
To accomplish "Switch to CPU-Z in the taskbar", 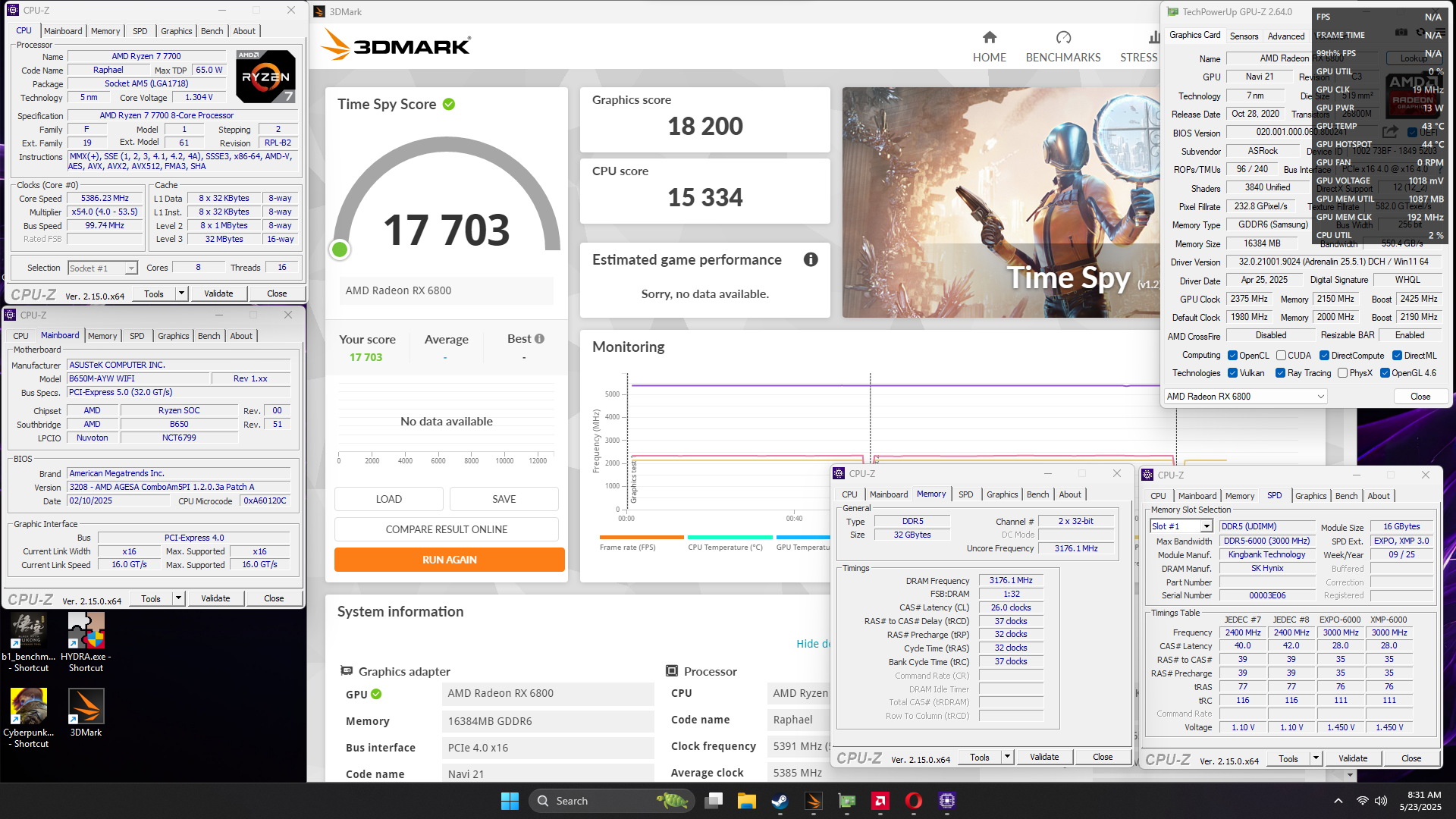I will 946,801.
